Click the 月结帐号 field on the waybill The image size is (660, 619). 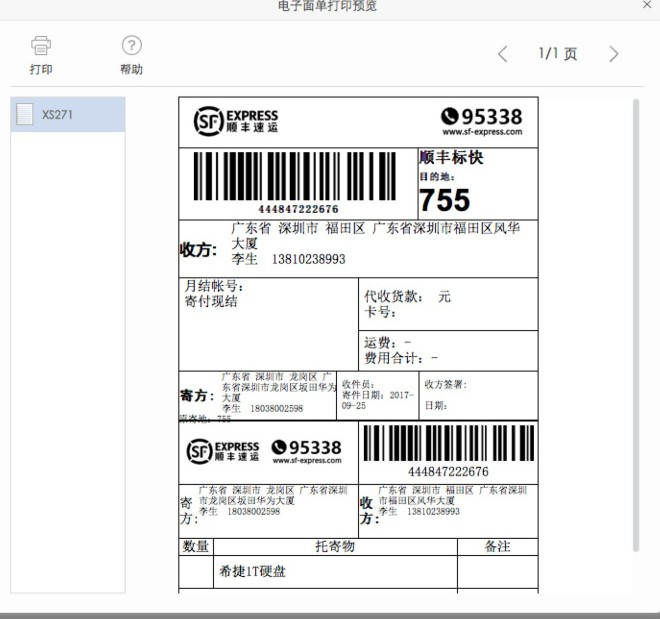[214, 286]
